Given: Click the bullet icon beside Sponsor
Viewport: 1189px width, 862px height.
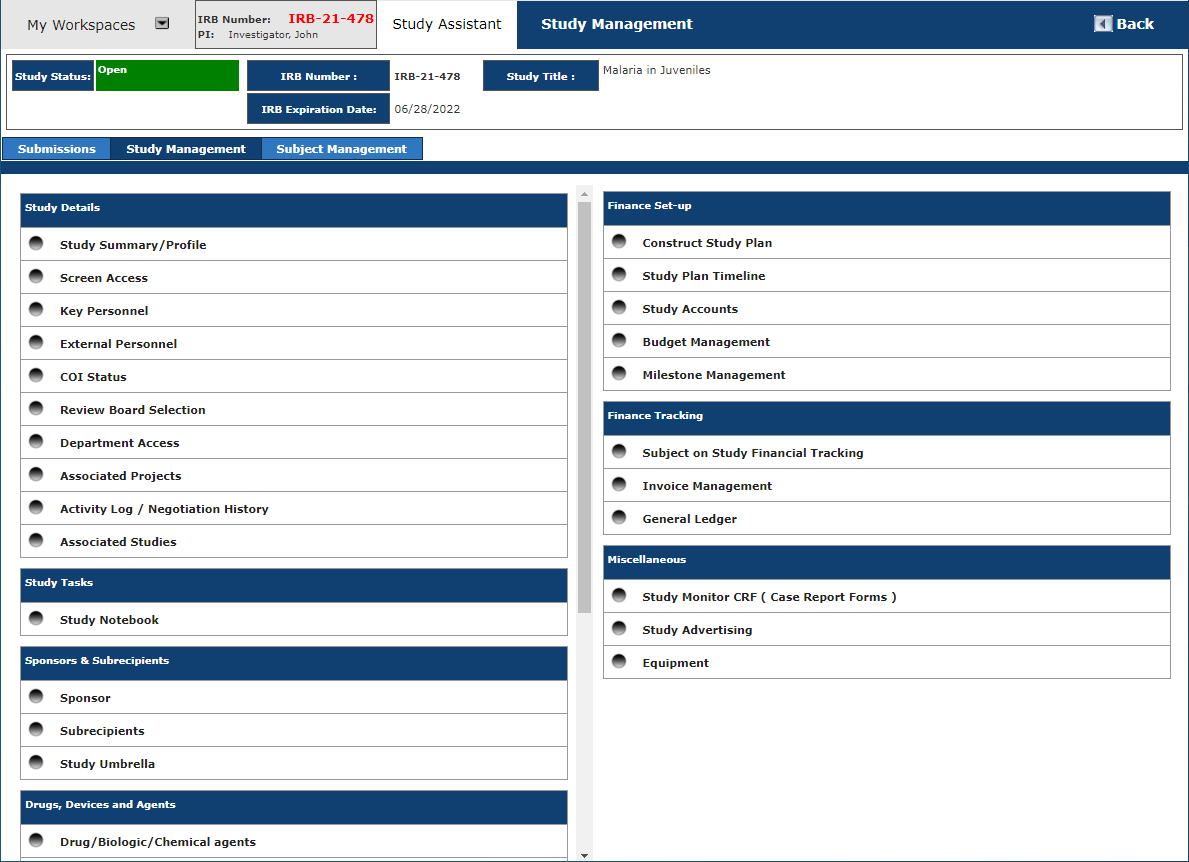Looking at the screenshot, I should pyautogui.click(x=36, y=697).
